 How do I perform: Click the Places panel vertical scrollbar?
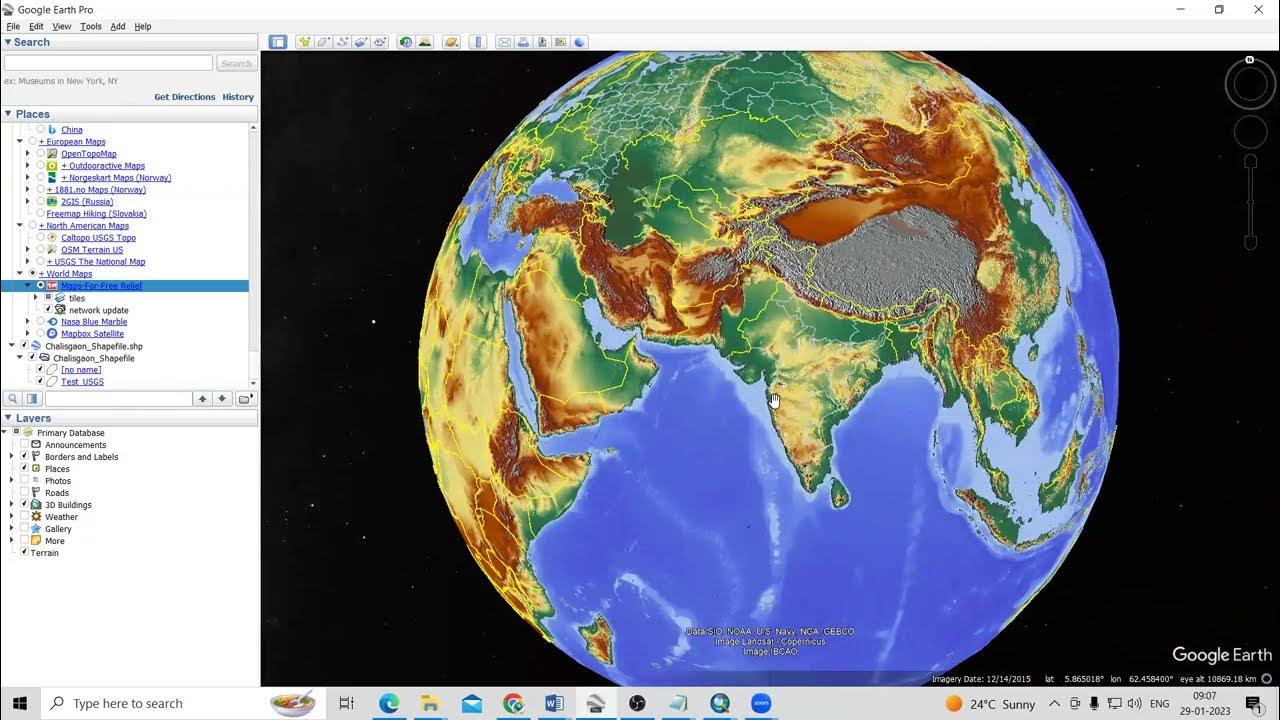click(x=253, y=255)
